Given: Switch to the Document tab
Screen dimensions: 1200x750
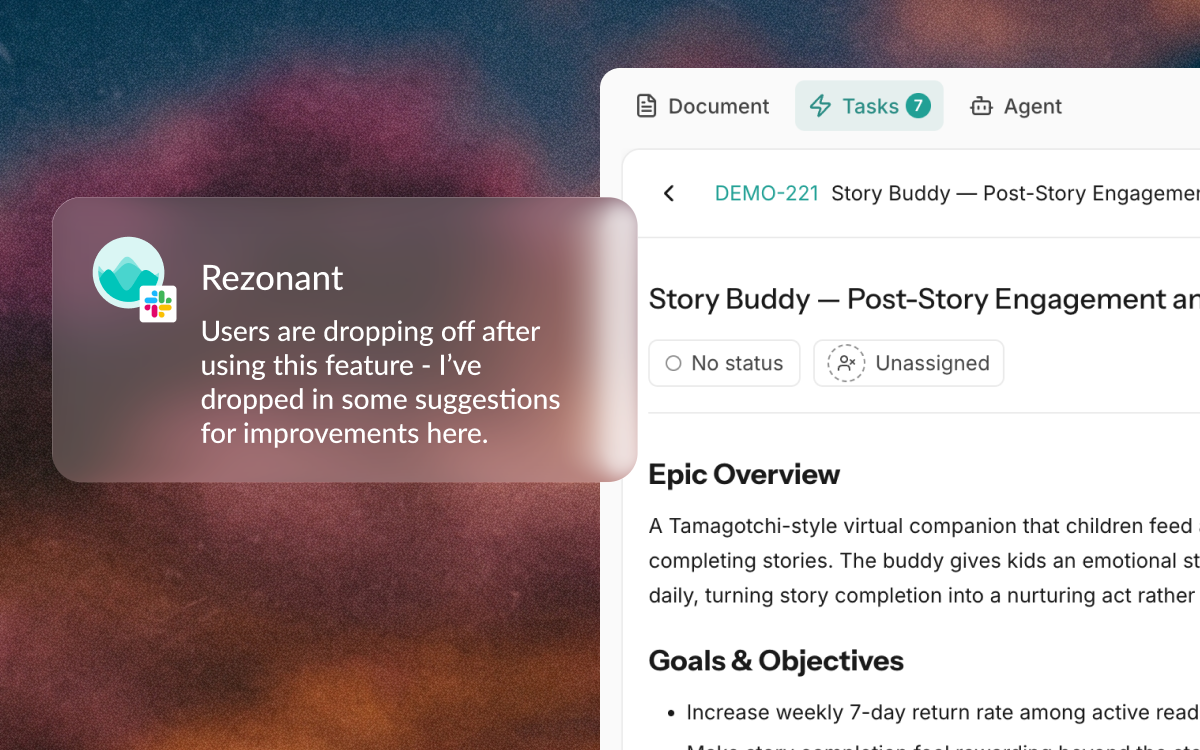Looking at the screenshot, I should tap(703, 106).
